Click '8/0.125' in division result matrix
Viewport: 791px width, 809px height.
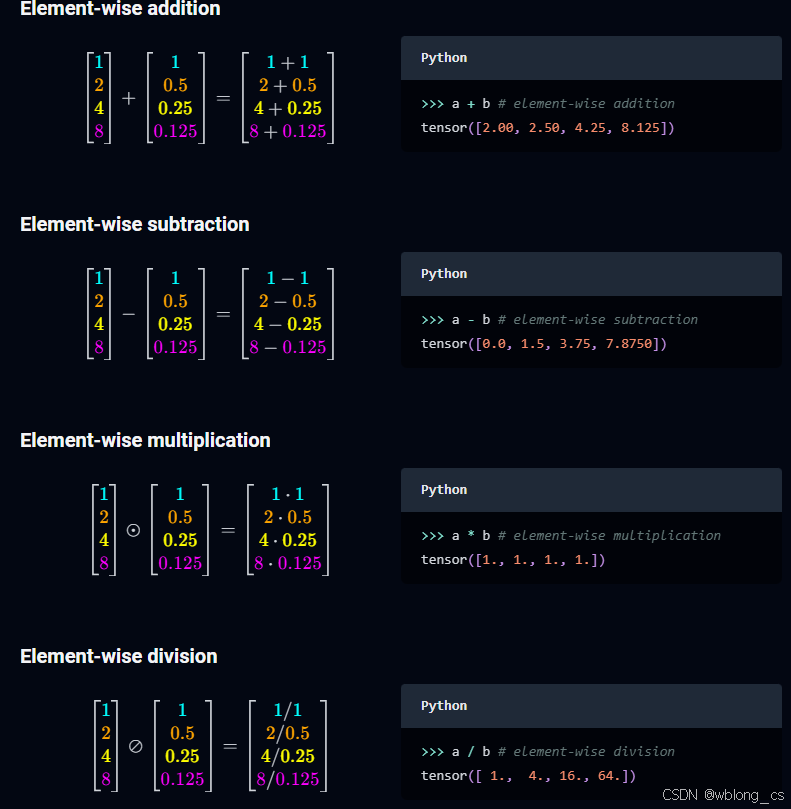pyautogui.click(x=287, y=779)
